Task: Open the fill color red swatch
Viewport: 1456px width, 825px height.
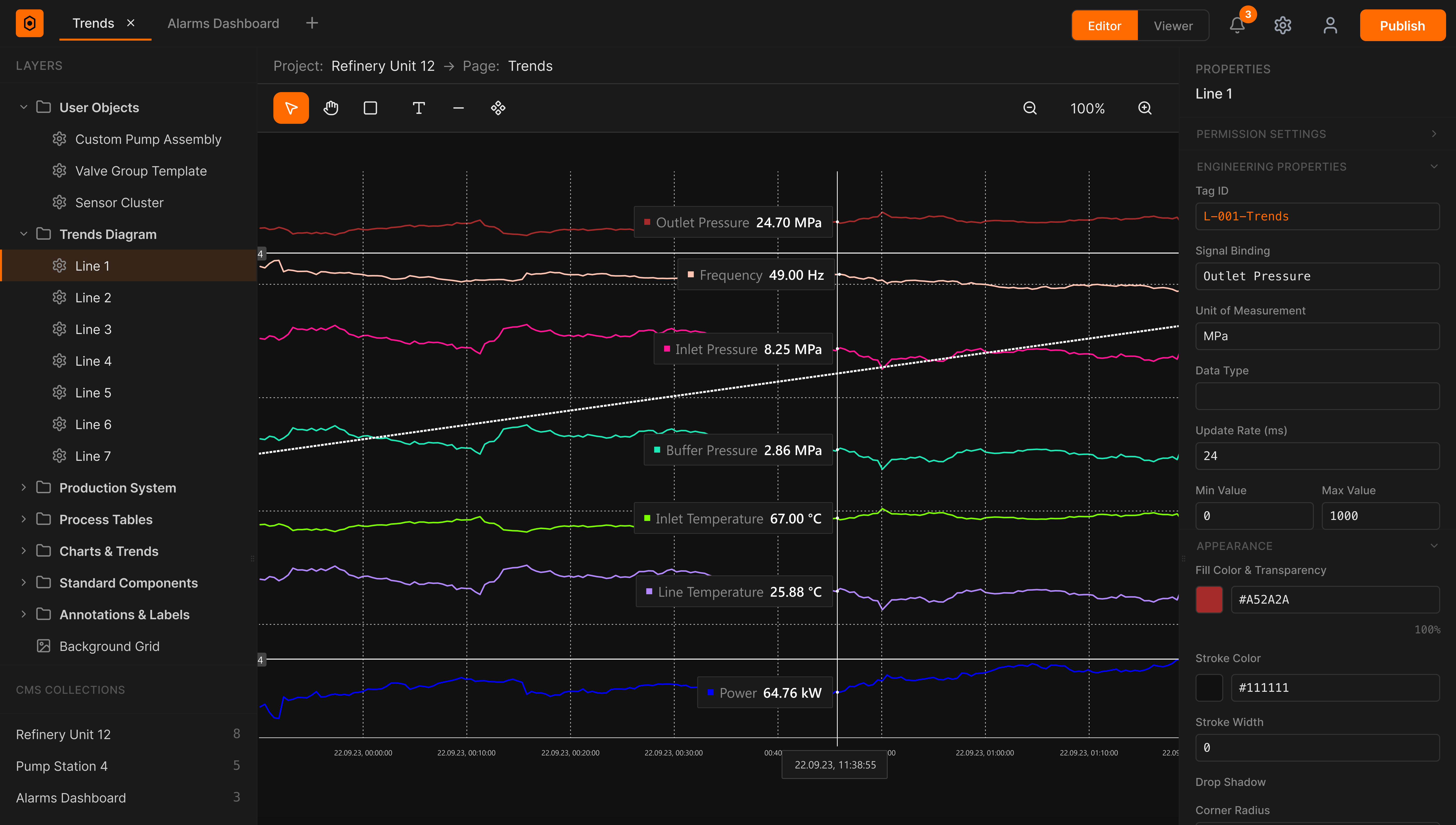Action: (1209, 599)
